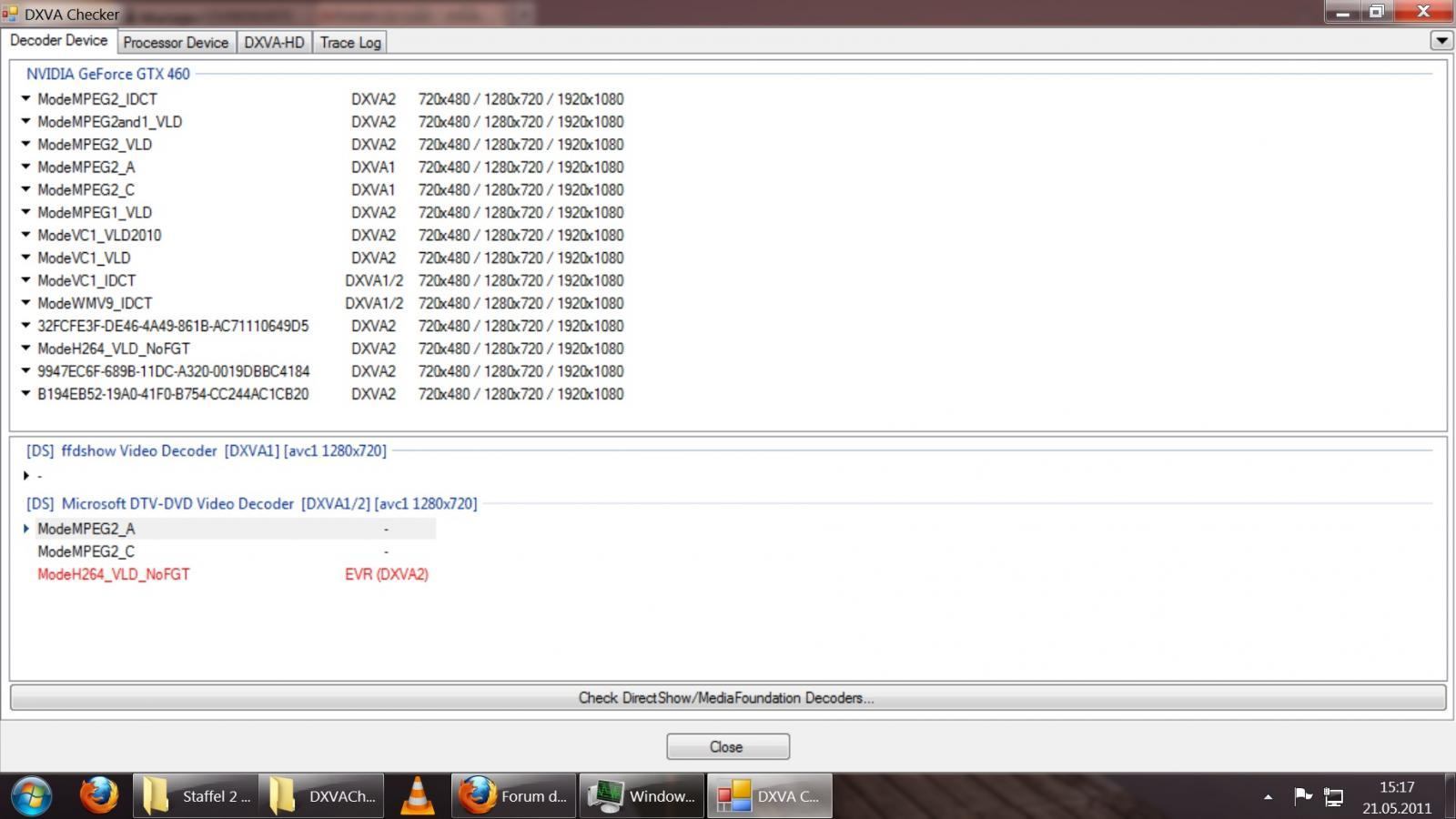Expand the ModeVC1_IDCT row
The height and width of the screenshot is (819, 1456).
[x=25, y=280]
